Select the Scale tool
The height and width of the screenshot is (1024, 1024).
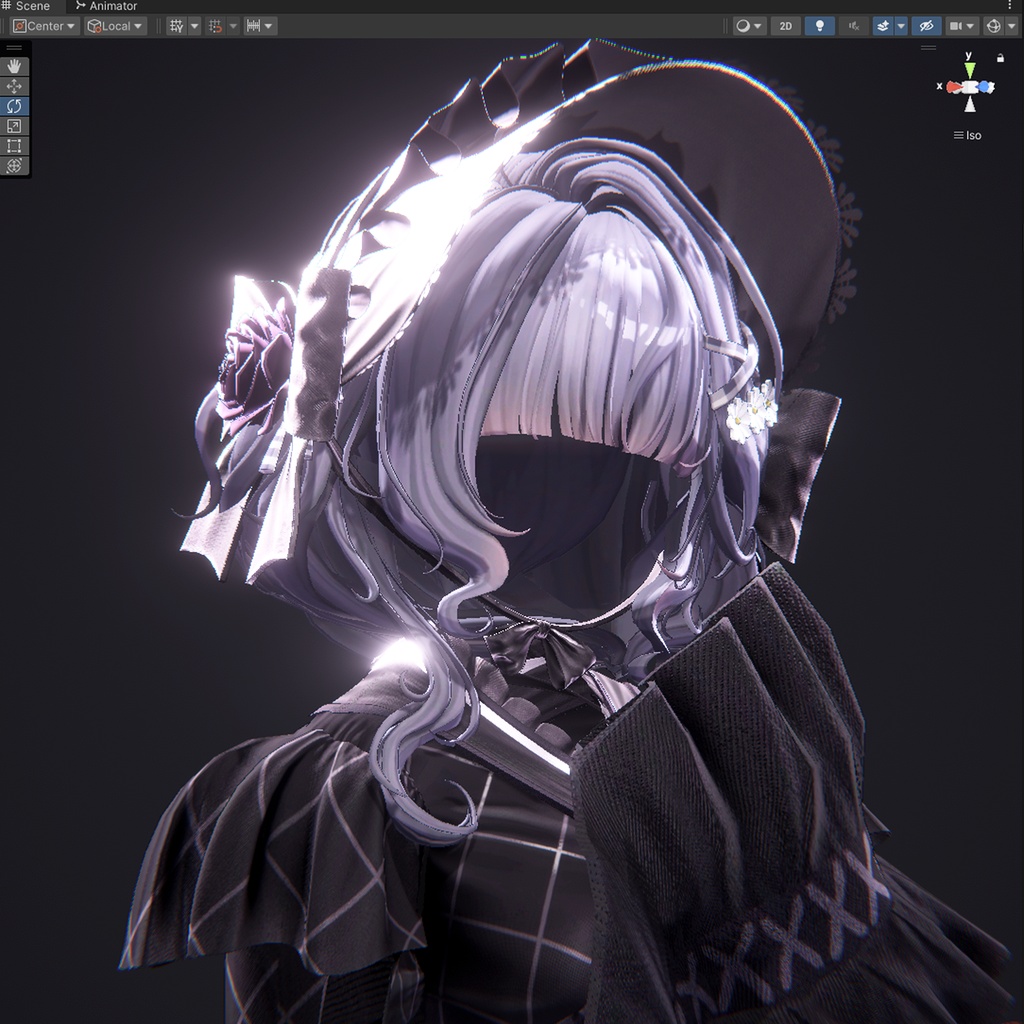(14, 126)
